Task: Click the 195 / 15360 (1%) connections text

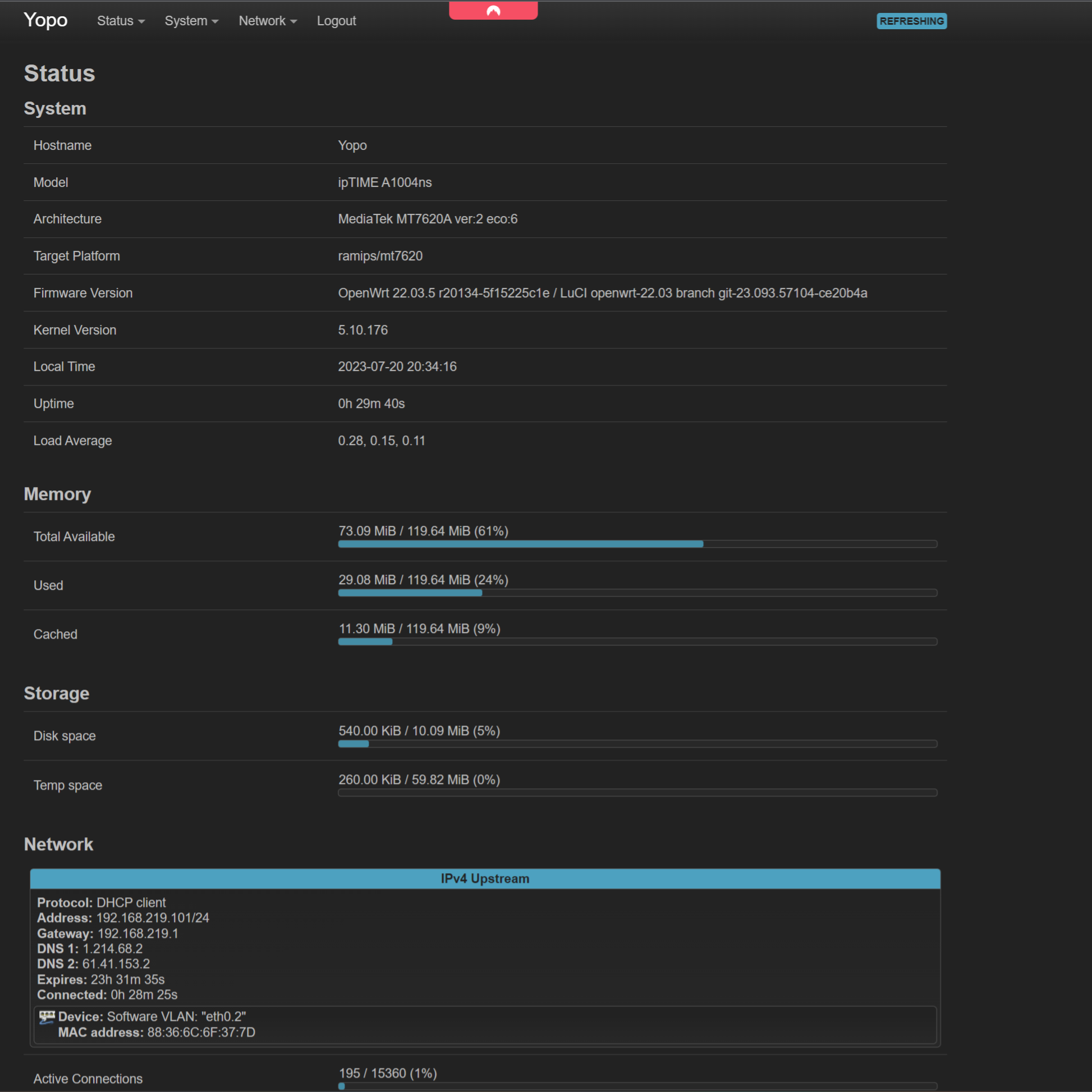Action: pos(388,1073)
